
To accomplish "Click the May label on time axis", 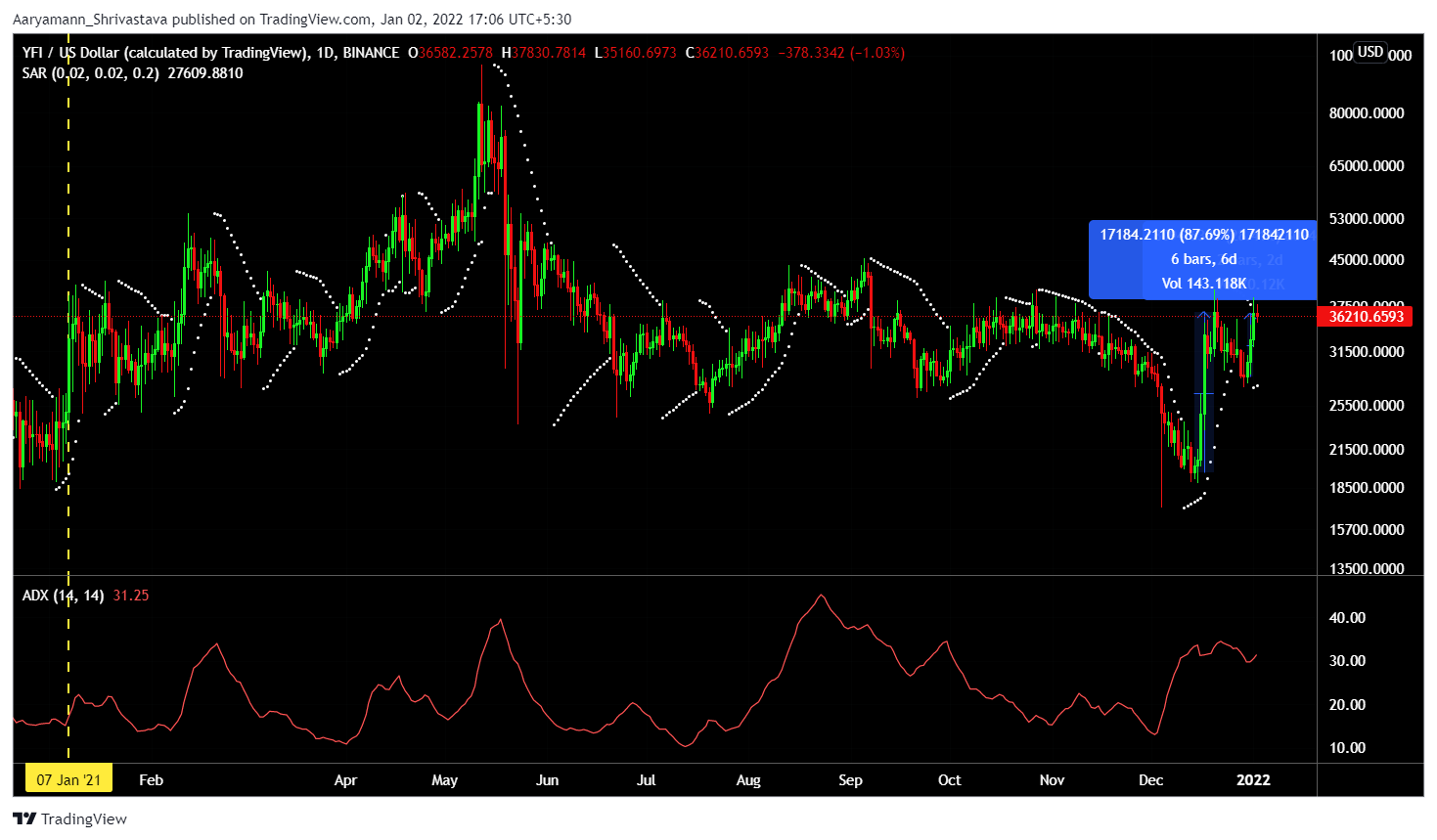I will (444, 779).
